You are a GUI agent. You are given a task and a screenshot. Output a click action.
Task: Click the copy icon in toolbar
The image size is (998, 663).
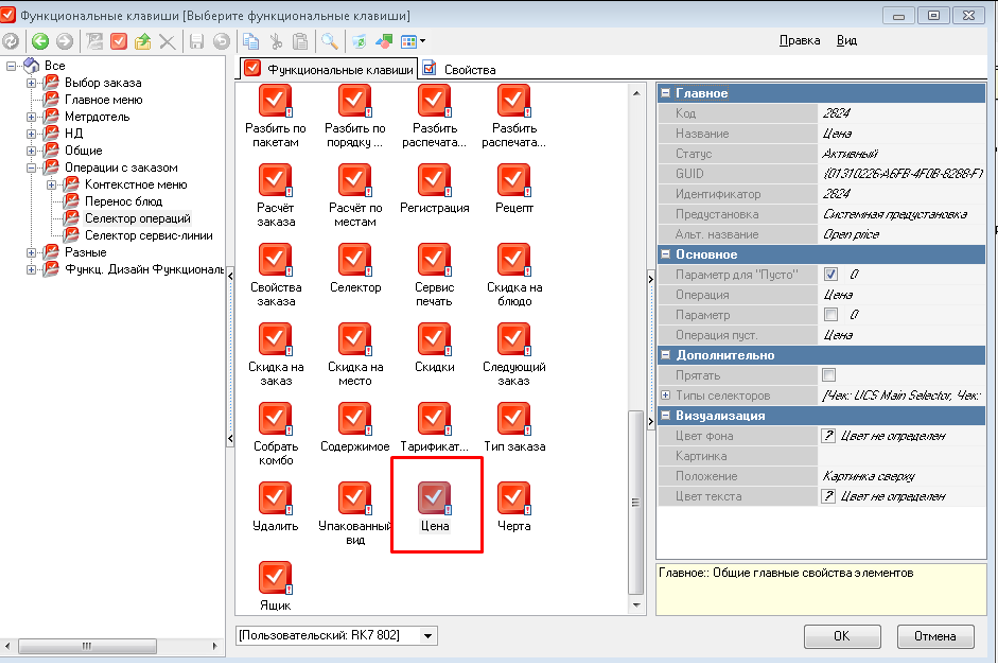(251, 41)
